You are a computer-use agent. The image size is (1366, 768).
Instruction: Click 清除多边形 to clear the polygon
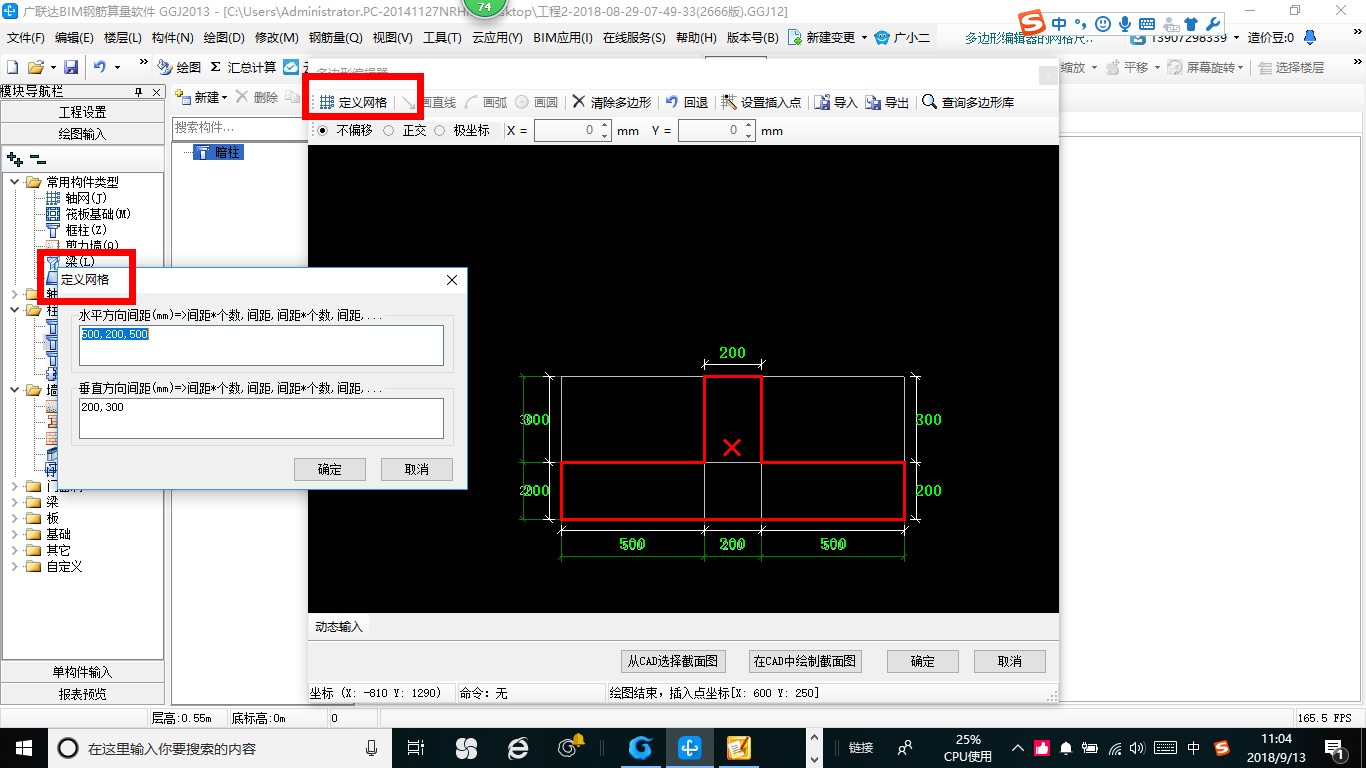point(611,102)
